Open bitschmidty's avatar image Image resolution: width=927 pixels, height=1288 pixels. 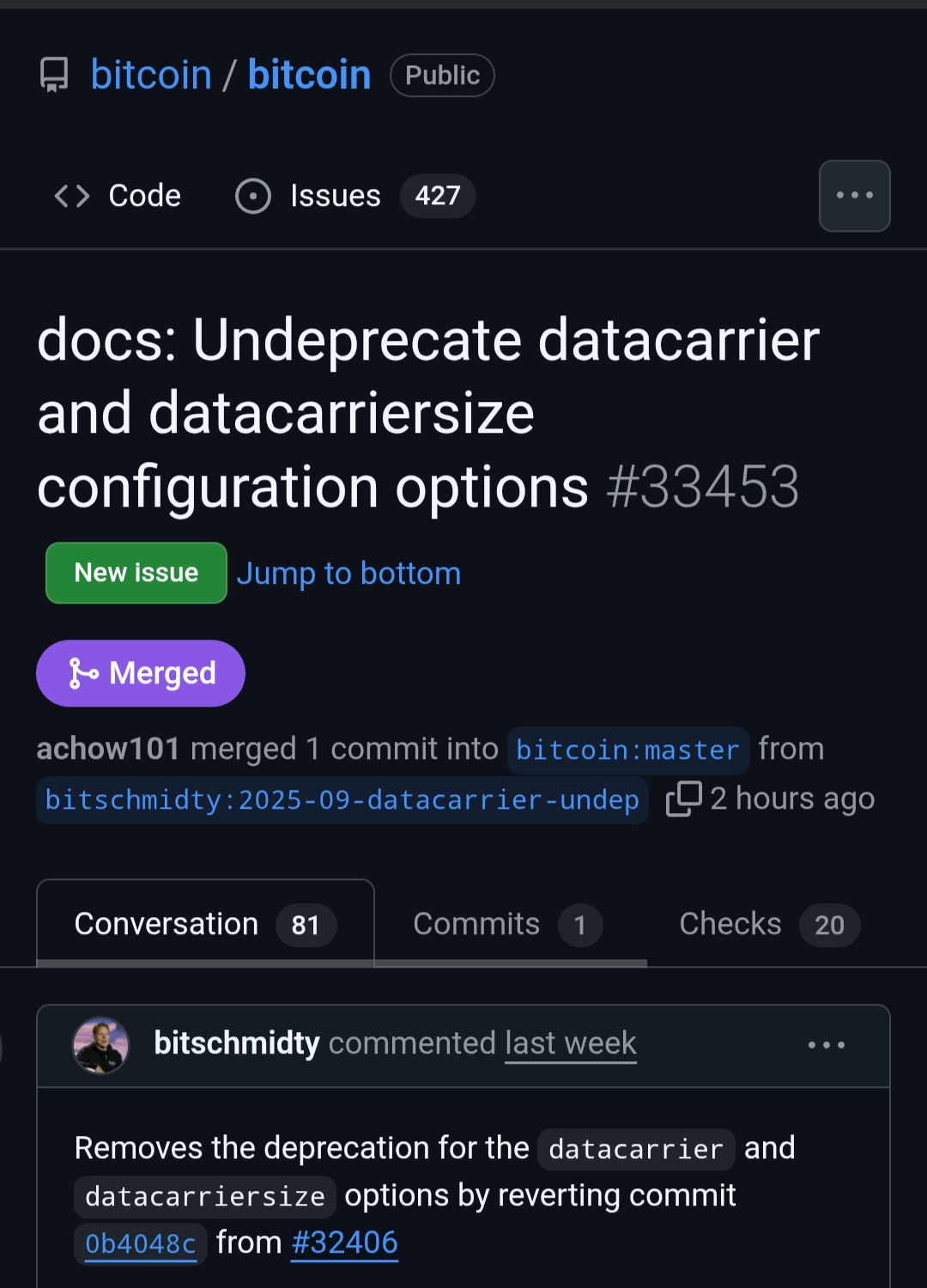101,1045
